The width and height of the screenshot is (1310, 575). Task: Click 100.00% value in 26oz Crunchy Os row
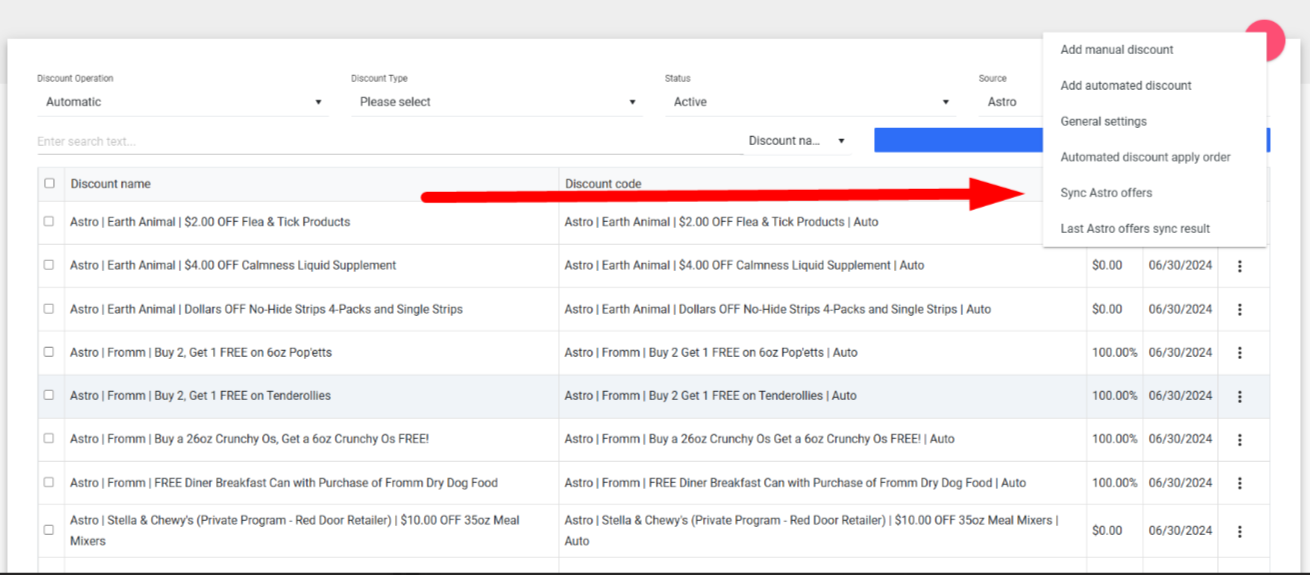(x=1114, y=439)
